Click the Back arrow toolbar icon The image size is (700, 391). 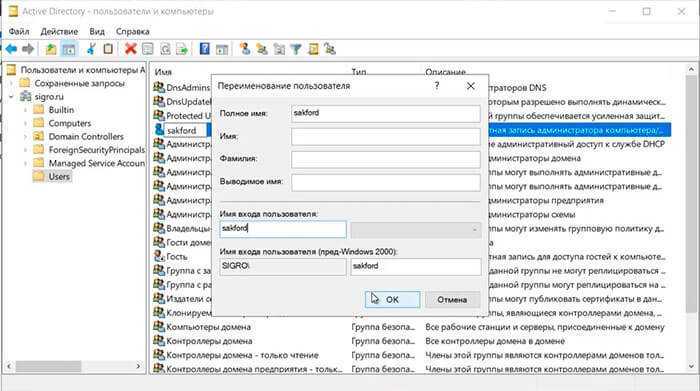point(11,49)
